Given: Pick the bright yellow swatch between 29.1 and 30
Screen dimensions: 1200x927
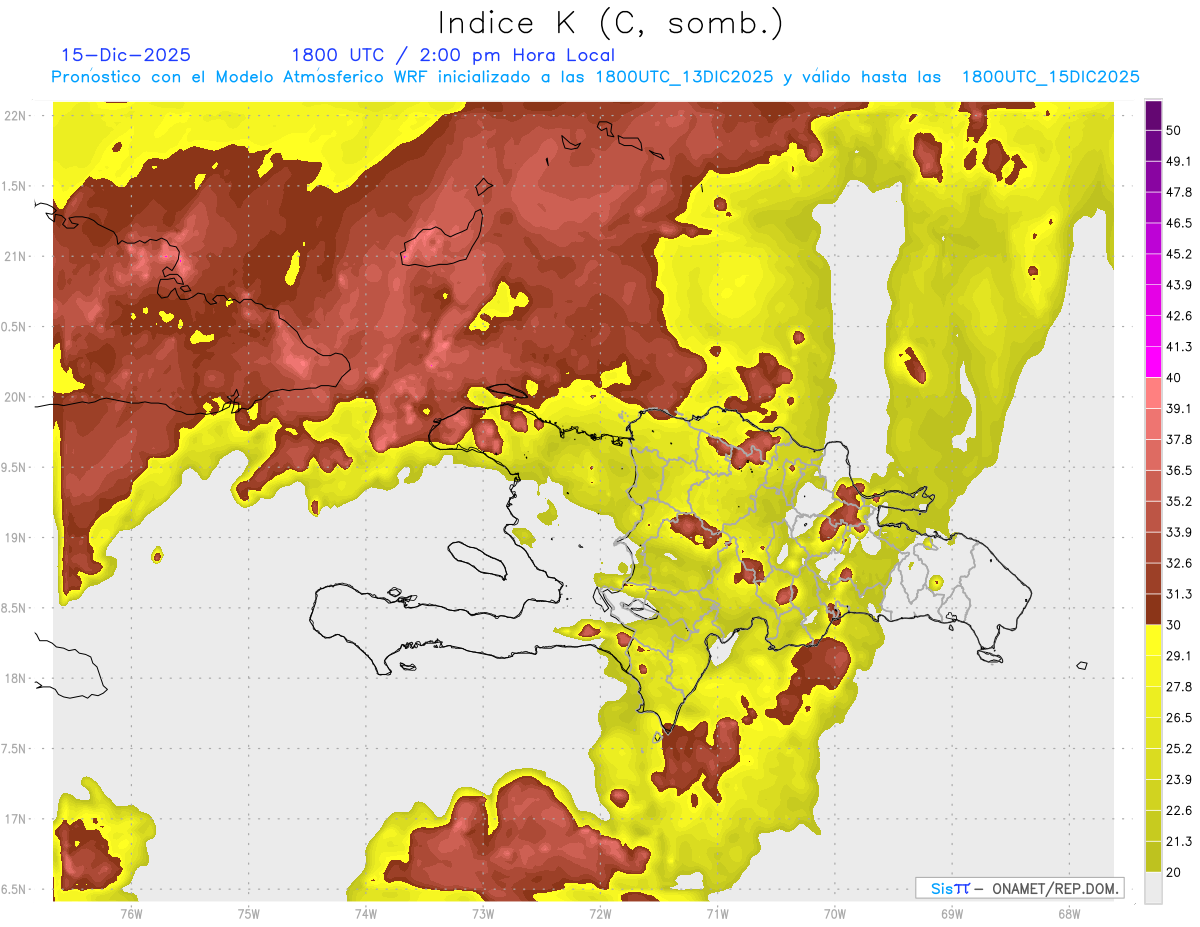Looking at the screenshot, I should coord(1153,640).
